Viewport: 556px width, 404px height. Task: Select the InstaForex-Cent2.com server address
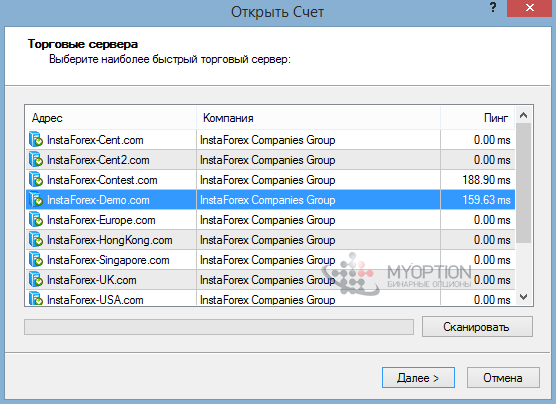point(98,160)
